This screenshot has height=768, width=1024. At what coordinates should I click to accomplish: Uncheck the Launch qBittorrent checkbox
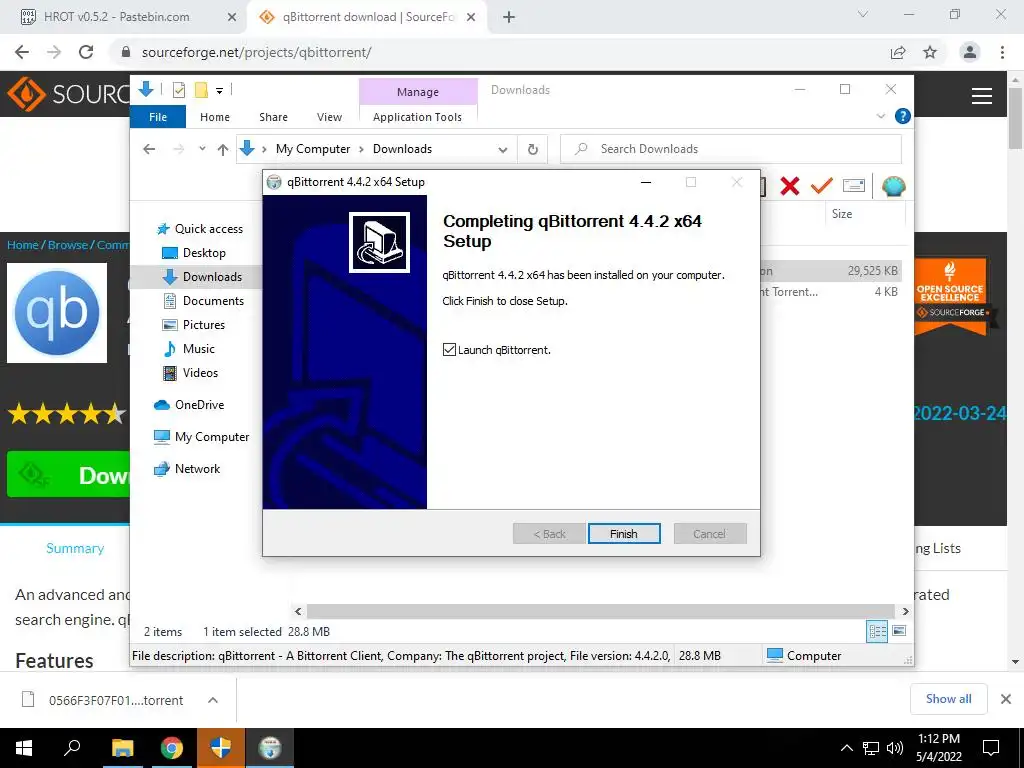tap(449, 349)
